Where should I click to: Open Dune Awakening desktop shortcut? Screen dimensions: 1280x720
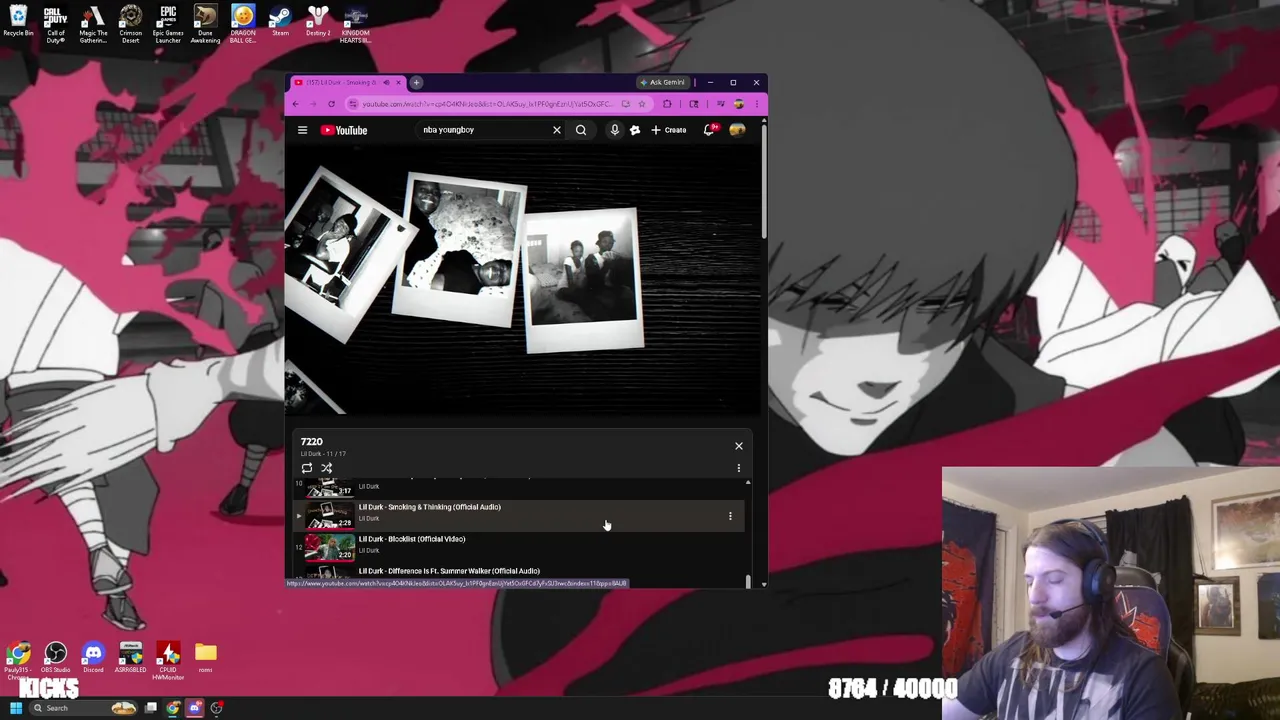pyautogui.click(x=205, y=24)
